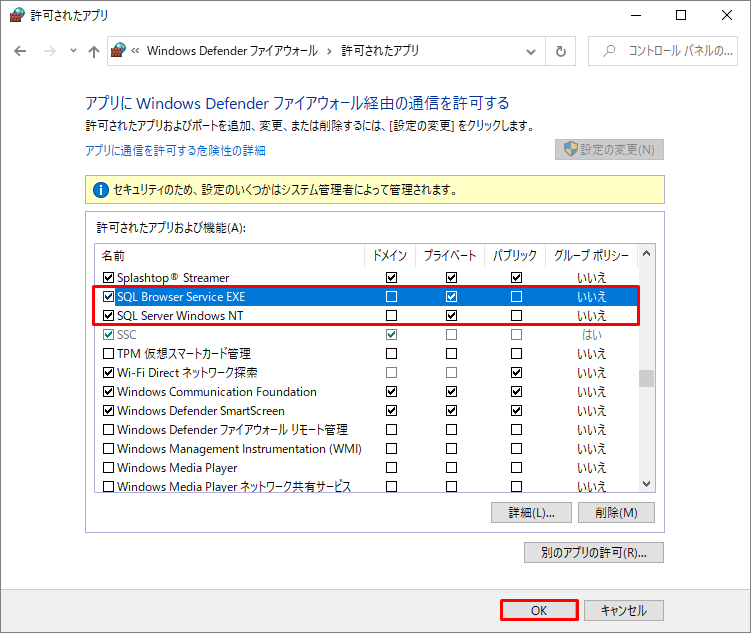Open the アプリに通信を許可する危険性の詳細 link
Image resolution: width=751 pixels, height=633 pixels.
tap(175, 150)
